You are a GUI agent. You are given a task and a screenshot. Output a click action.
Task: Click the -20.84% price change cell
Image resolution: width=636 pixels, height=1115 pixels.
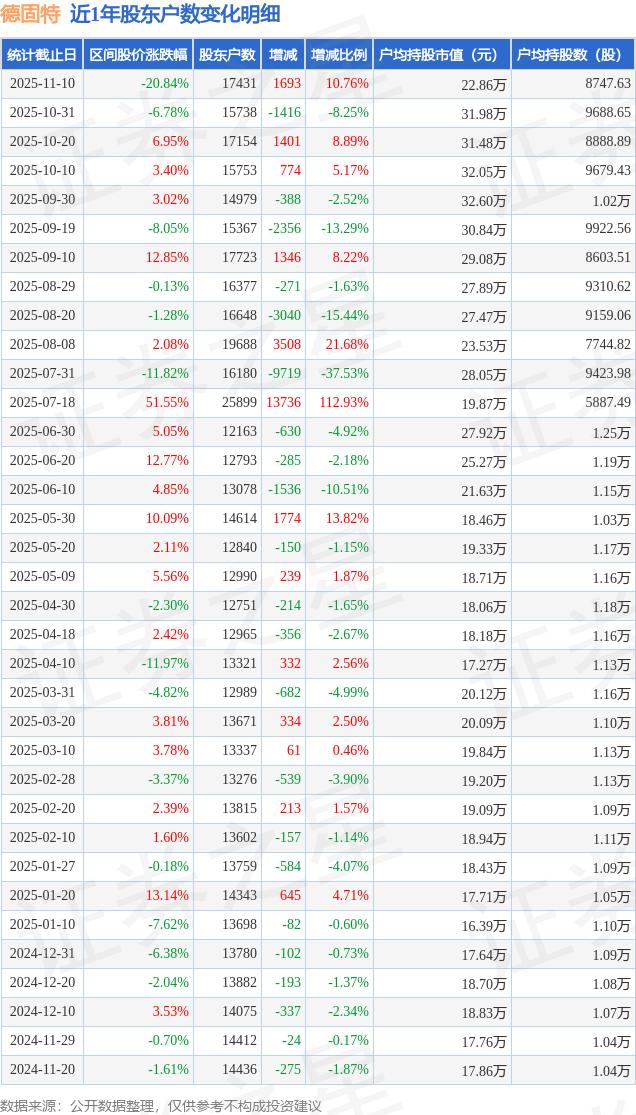pos(165,84)
